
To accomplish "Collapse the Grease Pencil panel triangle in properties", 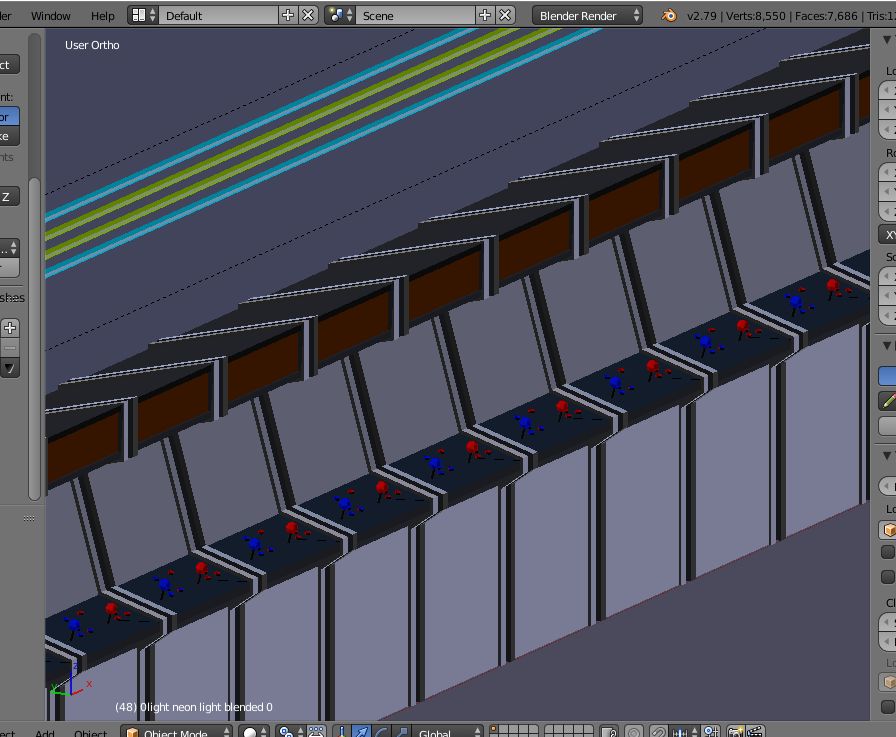I will [886, 346].
